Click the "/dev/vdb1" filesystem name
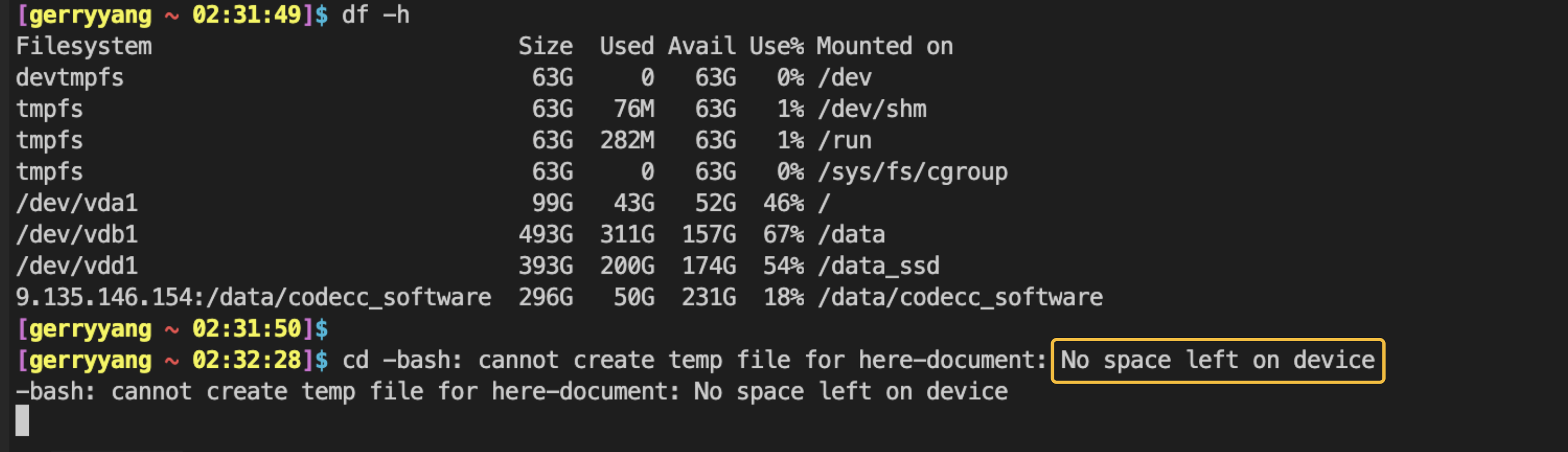The image size is (1568, 452). (77, 235)
